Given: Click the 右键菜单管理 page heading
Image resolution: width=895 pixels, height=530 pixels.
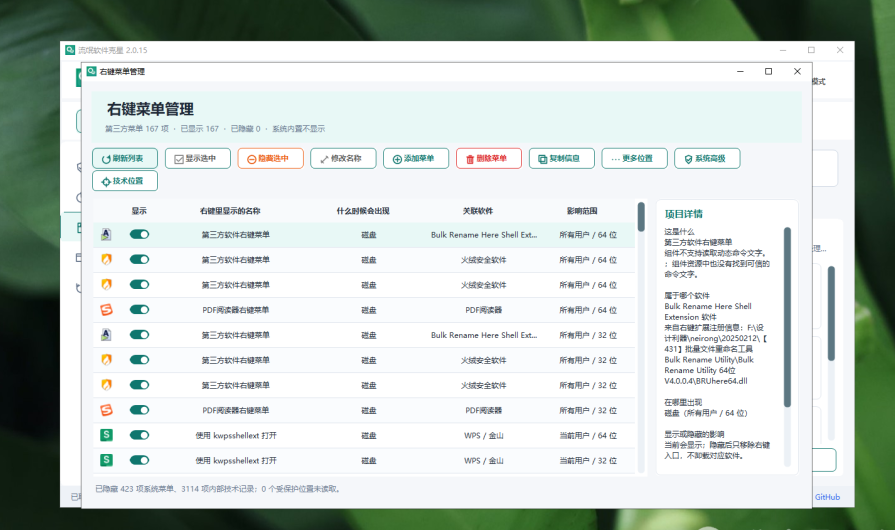Looking at the screenshot, I should tap(151, 109).
